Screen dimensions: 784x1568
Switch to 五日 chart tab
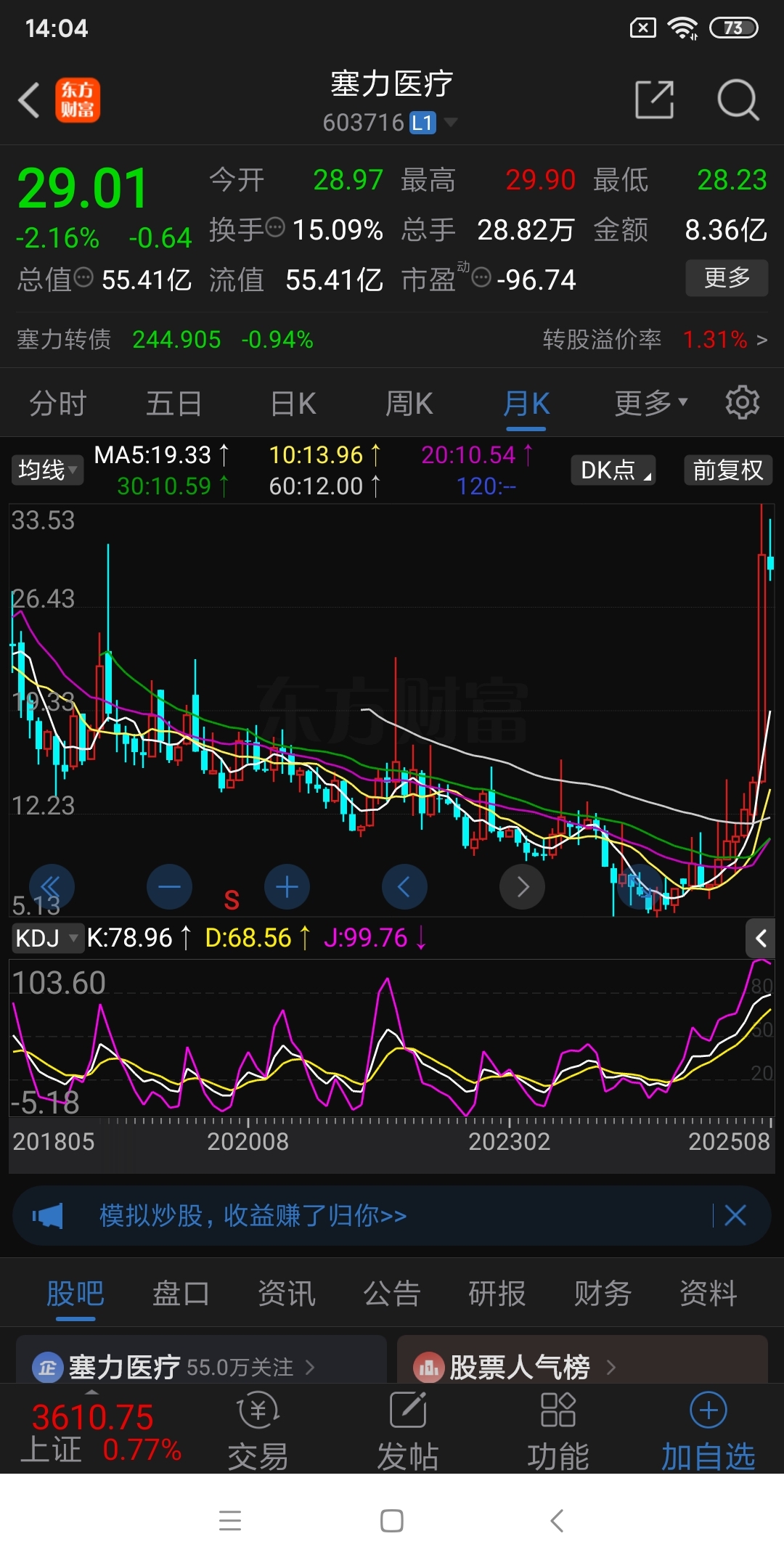[174, 404]
